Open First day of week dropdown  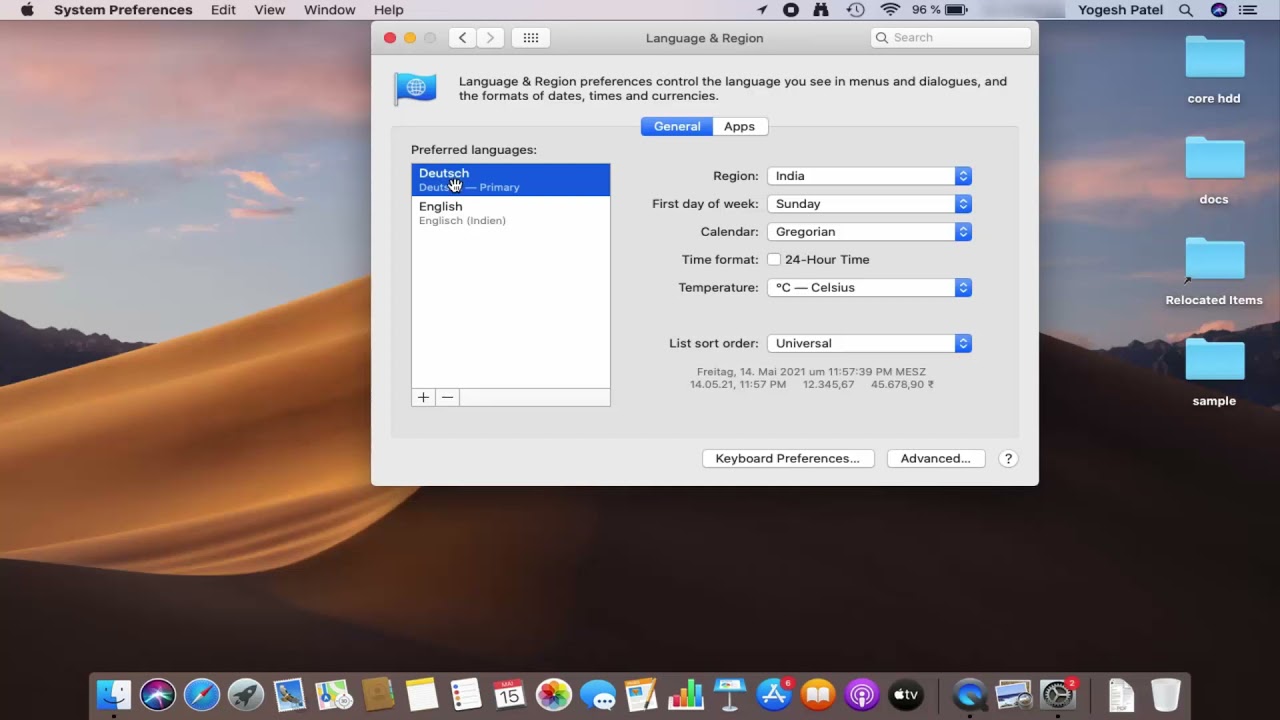tap(869, 204)
